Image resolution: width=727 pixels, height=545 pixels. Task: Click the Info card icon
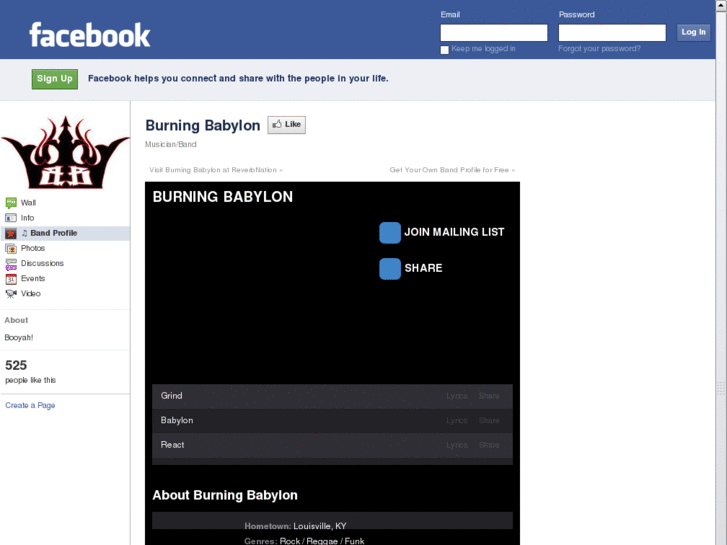pyautogui.click(x=11, y=218)
